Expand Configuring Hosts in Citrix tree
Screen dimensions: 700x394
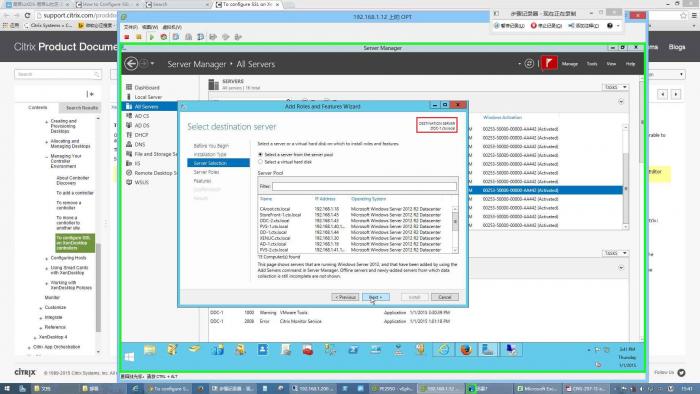click(46, 258)
